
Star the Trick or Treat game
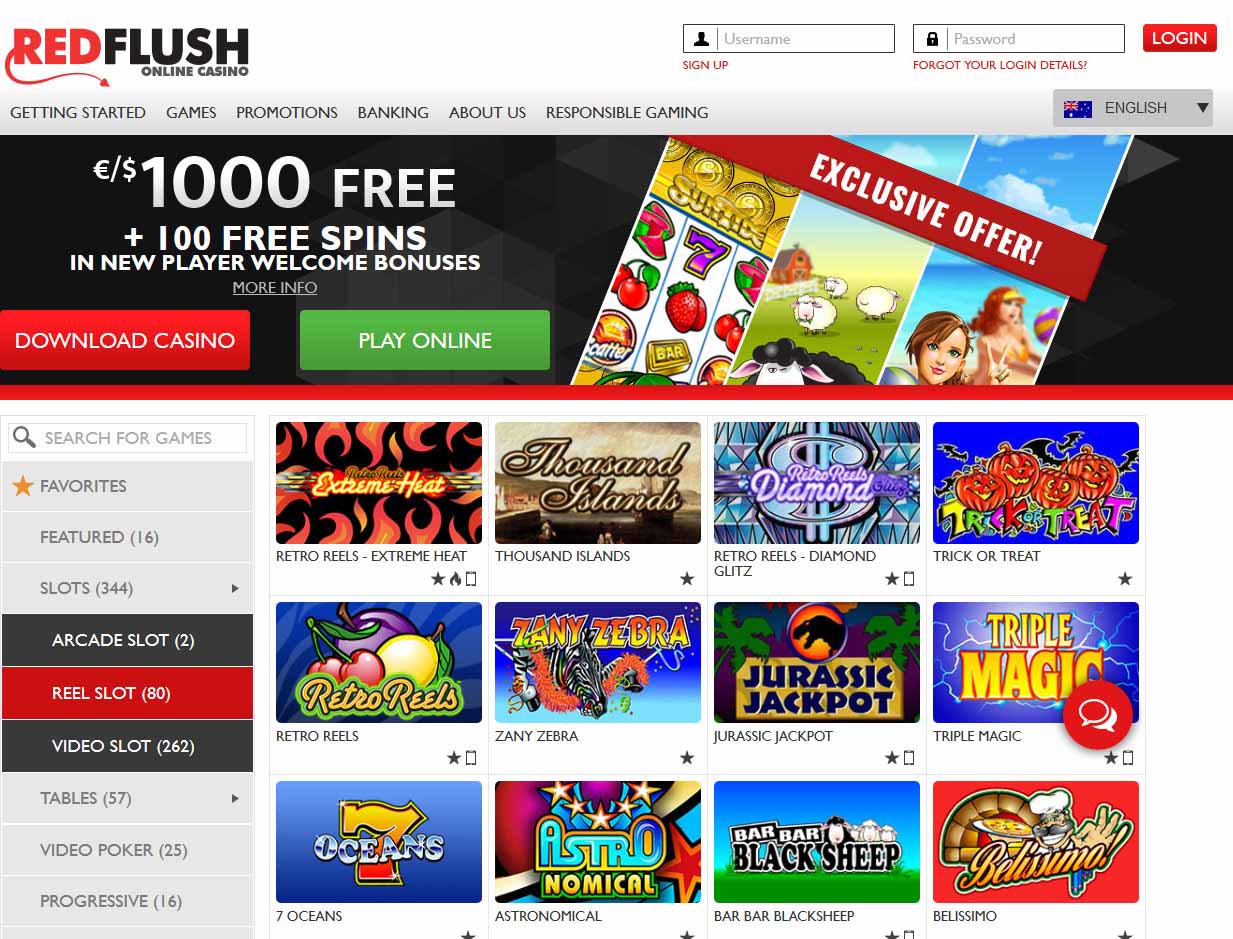[1125, 579]
